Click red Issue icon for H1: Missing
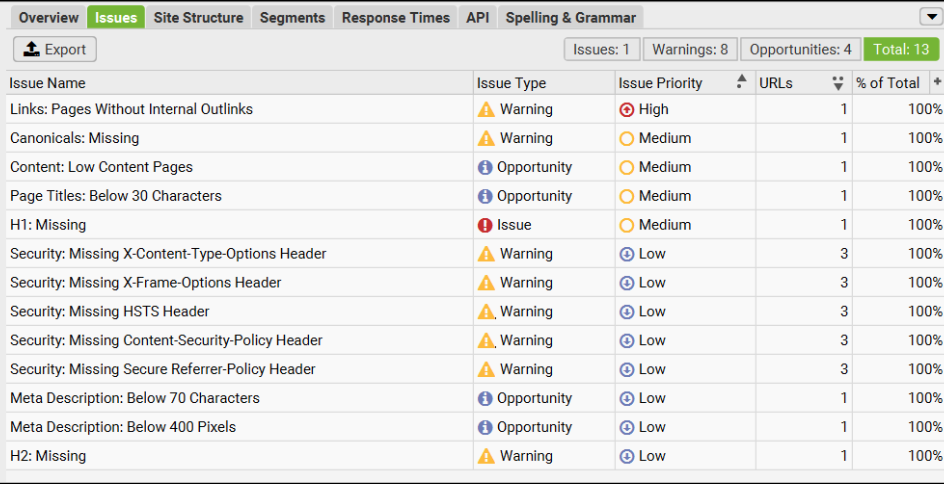Viewport: 944px width, 484px height. click(486, 226)
